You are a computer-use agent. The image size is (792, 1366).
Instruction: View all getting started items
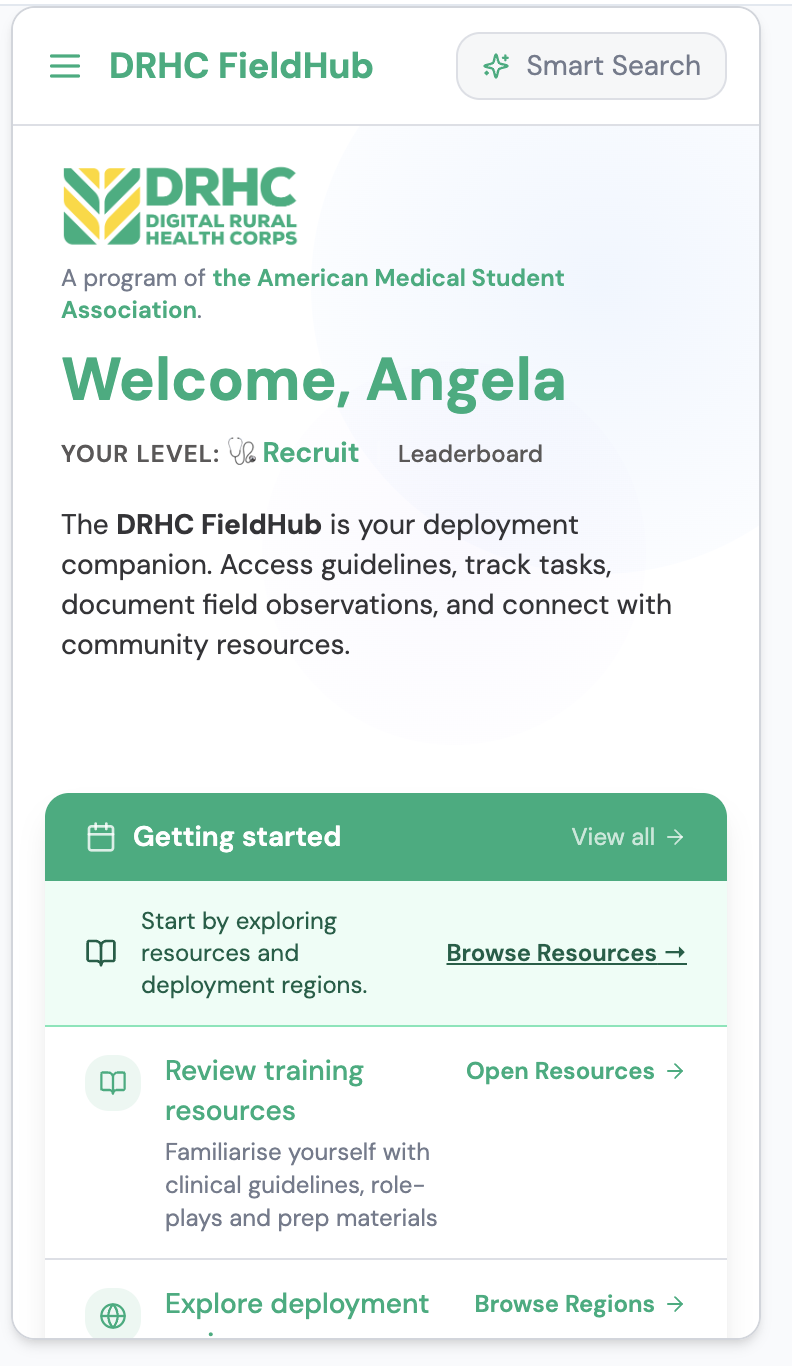coord(628,837)
